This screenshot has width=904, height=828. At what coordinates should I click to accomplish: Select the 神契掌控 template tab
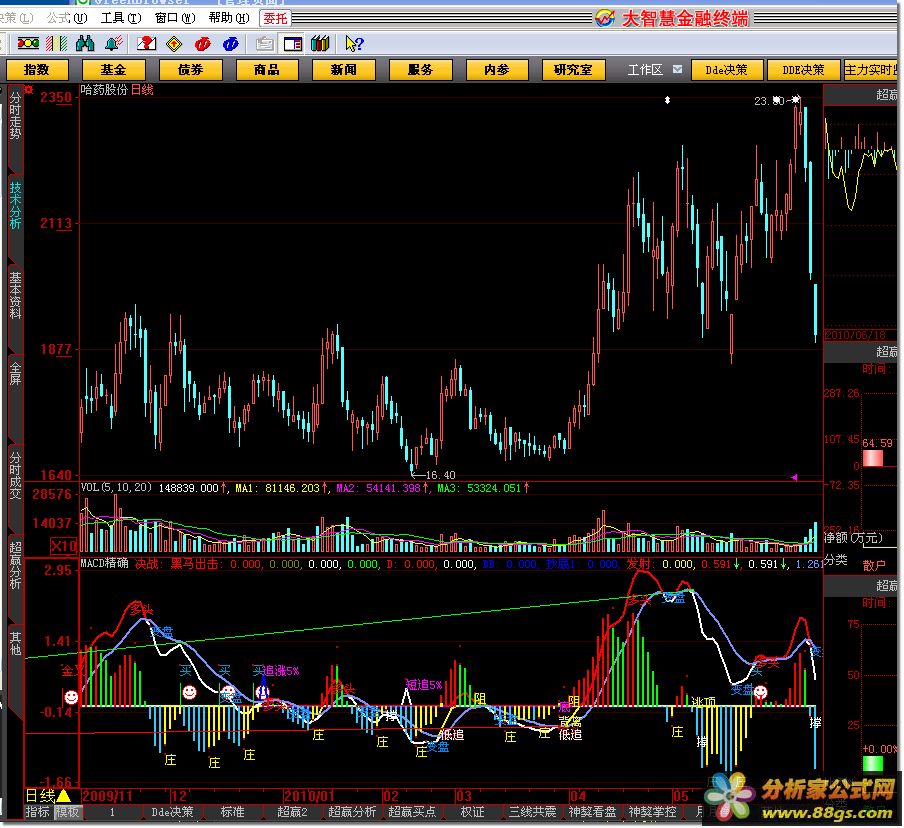tap(652, 812)
